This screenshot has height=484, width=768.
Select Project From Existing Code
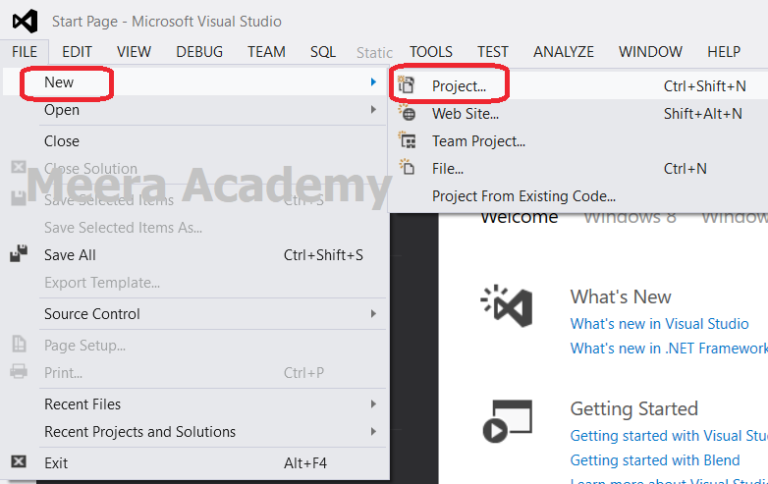pyautogui.click(x=523, y=196)
